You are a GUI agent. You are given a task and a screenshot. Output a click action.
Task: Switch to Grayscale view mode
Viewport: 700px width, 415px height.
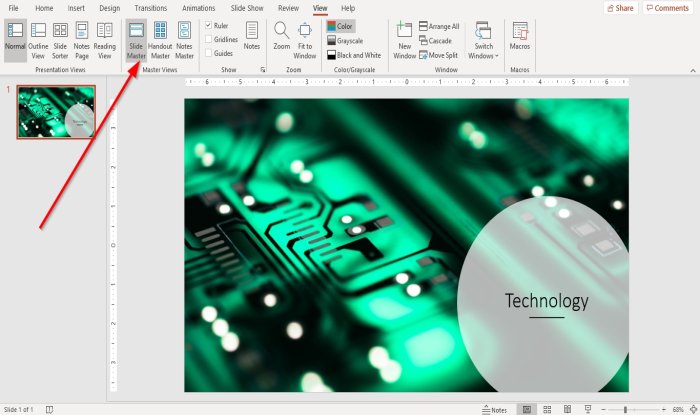coord(345,41)
